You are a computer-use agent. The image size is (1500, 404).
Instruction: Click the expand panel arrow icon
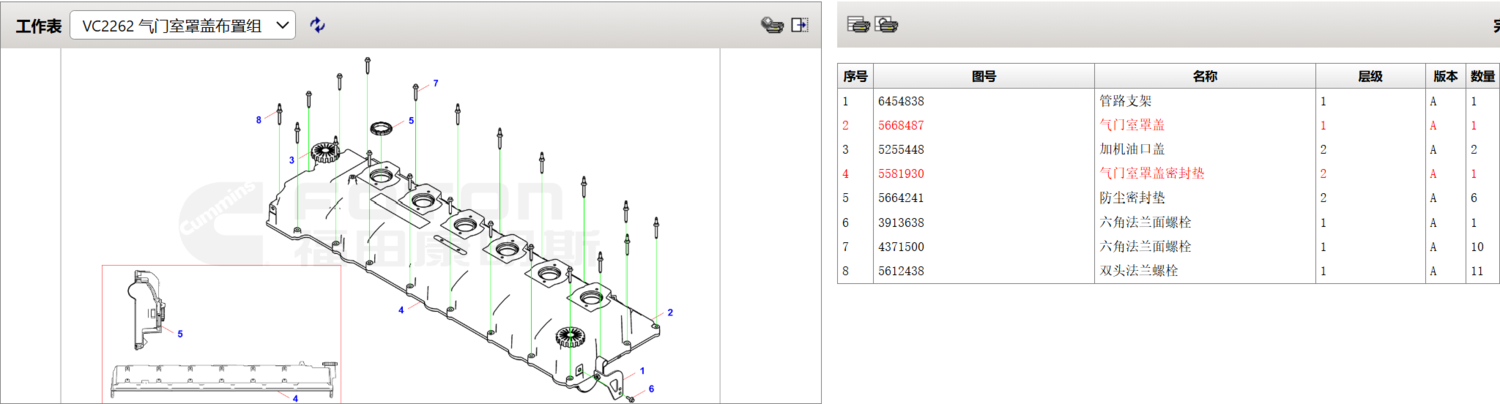(x=800, y=25)
